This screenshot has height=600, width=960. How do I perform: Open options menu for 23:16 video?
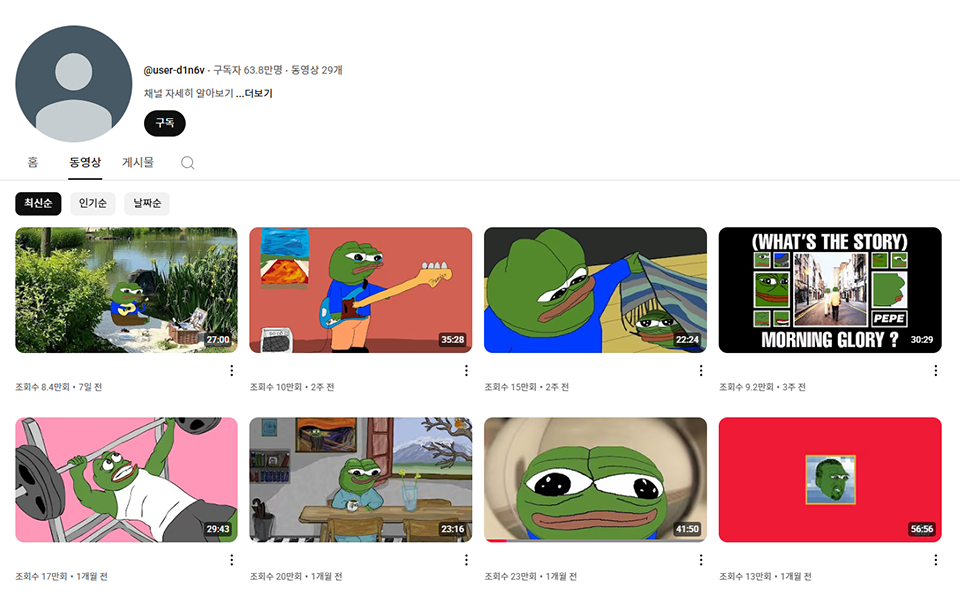pyautogui.click(x=466, y=560)
